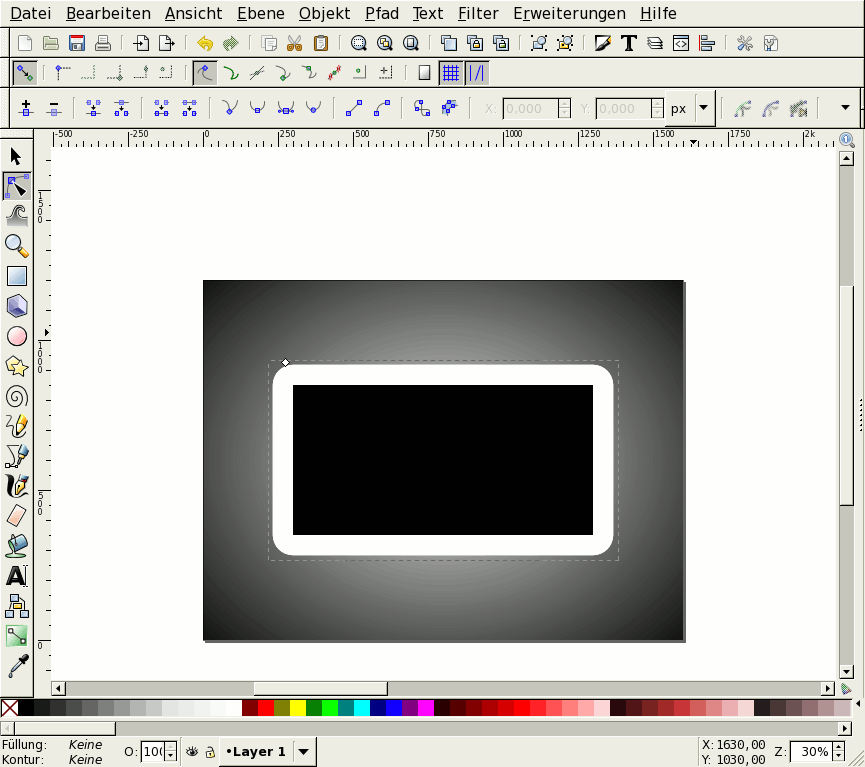Select the Zoom magnifier tool
Screen dimensions: 865x767
(17, 246)
